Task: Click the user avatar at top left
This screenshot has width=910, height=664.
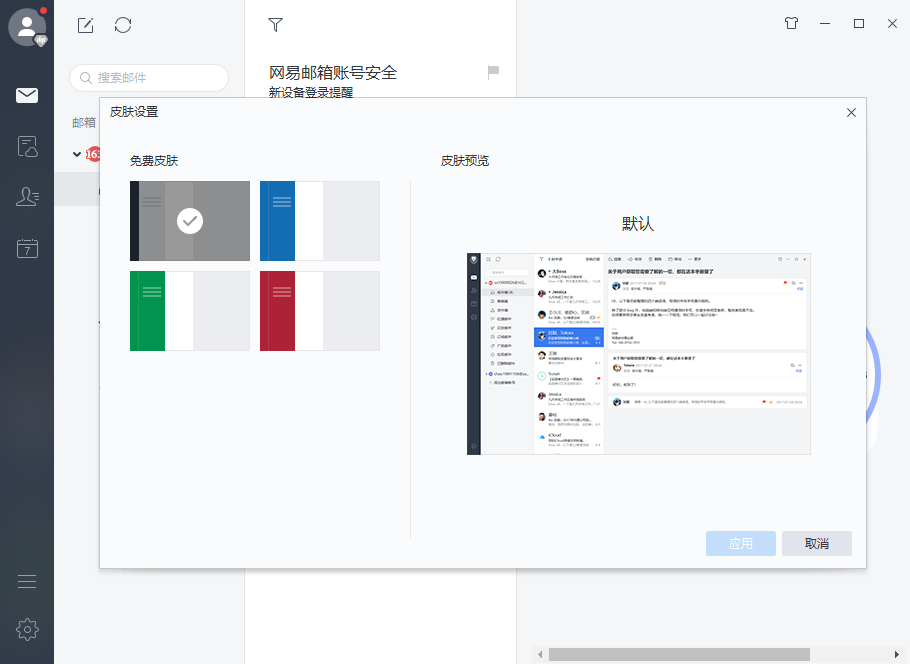Action: pyautogui.click(x=27, y=27)
